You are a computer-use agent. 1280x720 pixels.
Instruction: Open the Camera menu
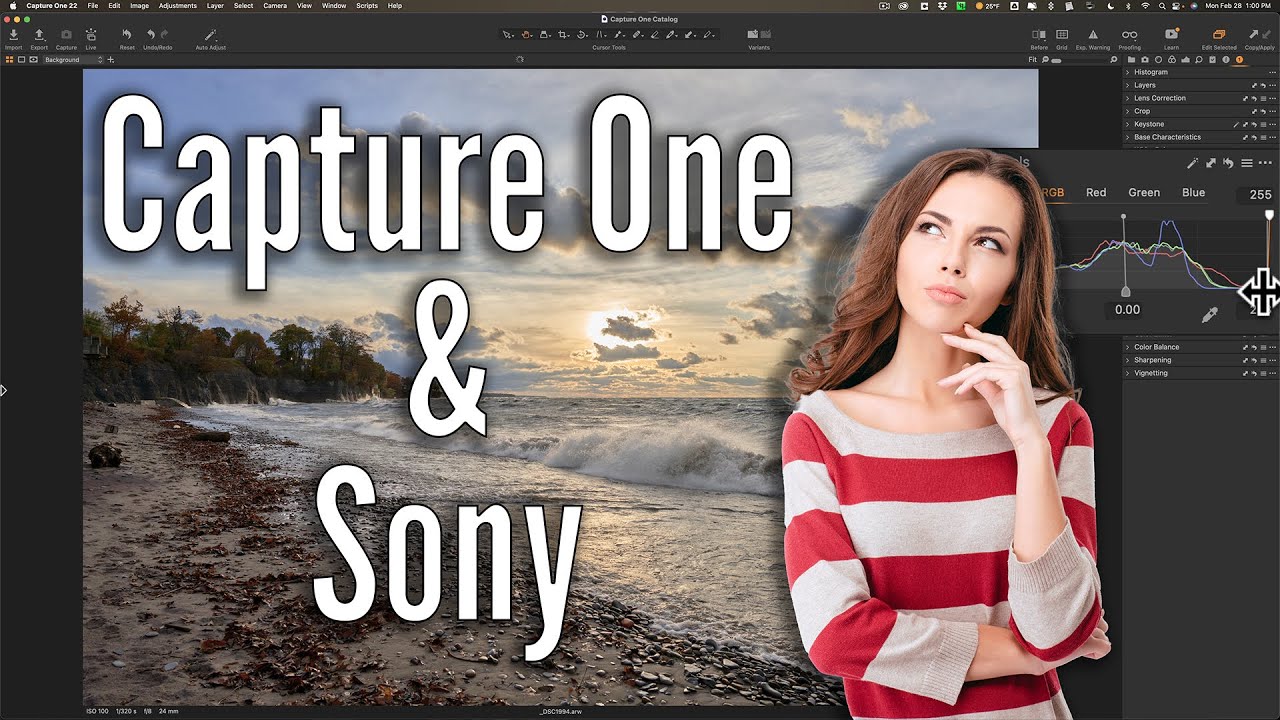[x=275, y=6]
